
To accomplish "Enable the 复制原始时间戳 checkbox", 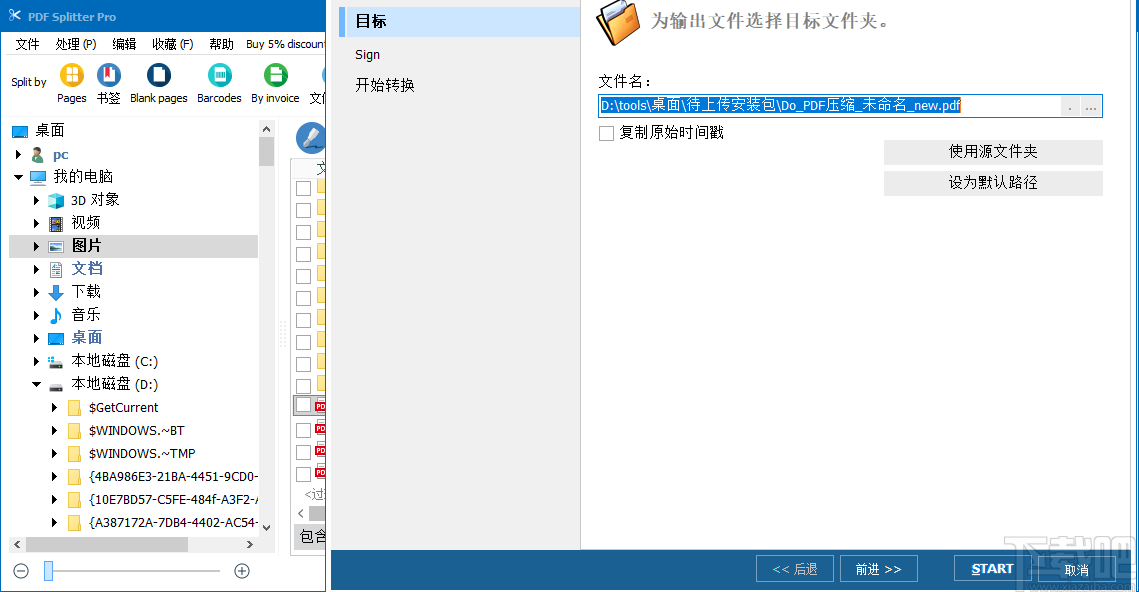I will pos(606,133).
